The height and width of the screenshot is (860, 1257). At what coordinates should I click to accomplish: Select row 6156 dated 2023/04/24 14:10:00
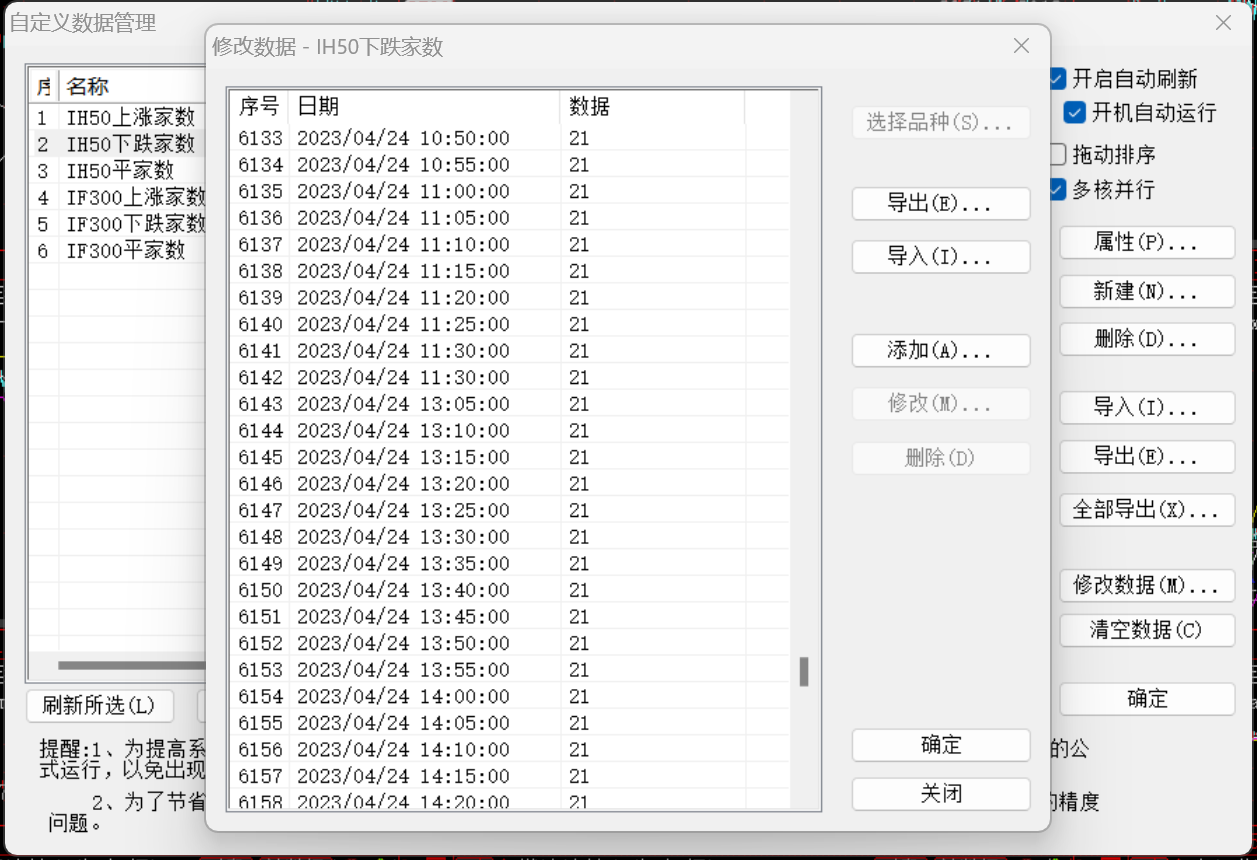(x=509, y=750)
